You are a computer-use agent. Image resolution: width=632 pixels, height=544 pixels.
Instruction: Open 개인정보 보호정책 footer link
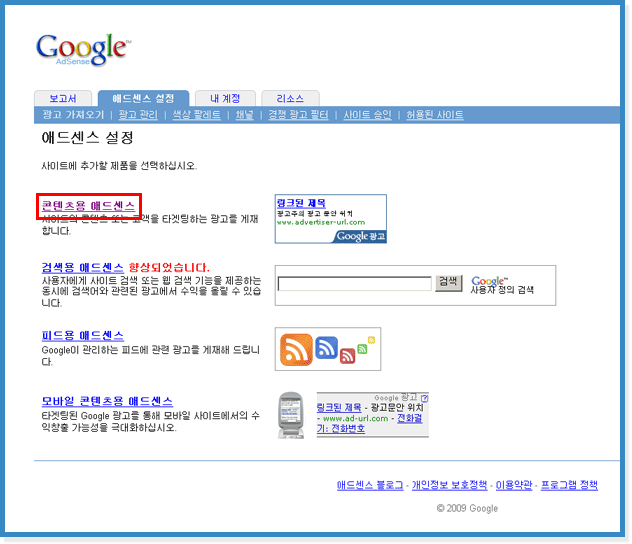[450, 485]
